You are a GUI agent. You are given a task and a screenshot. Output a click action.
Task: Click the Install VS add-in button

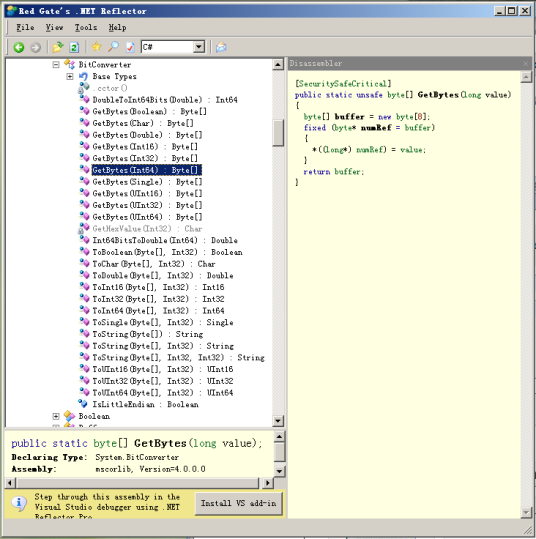239,503
